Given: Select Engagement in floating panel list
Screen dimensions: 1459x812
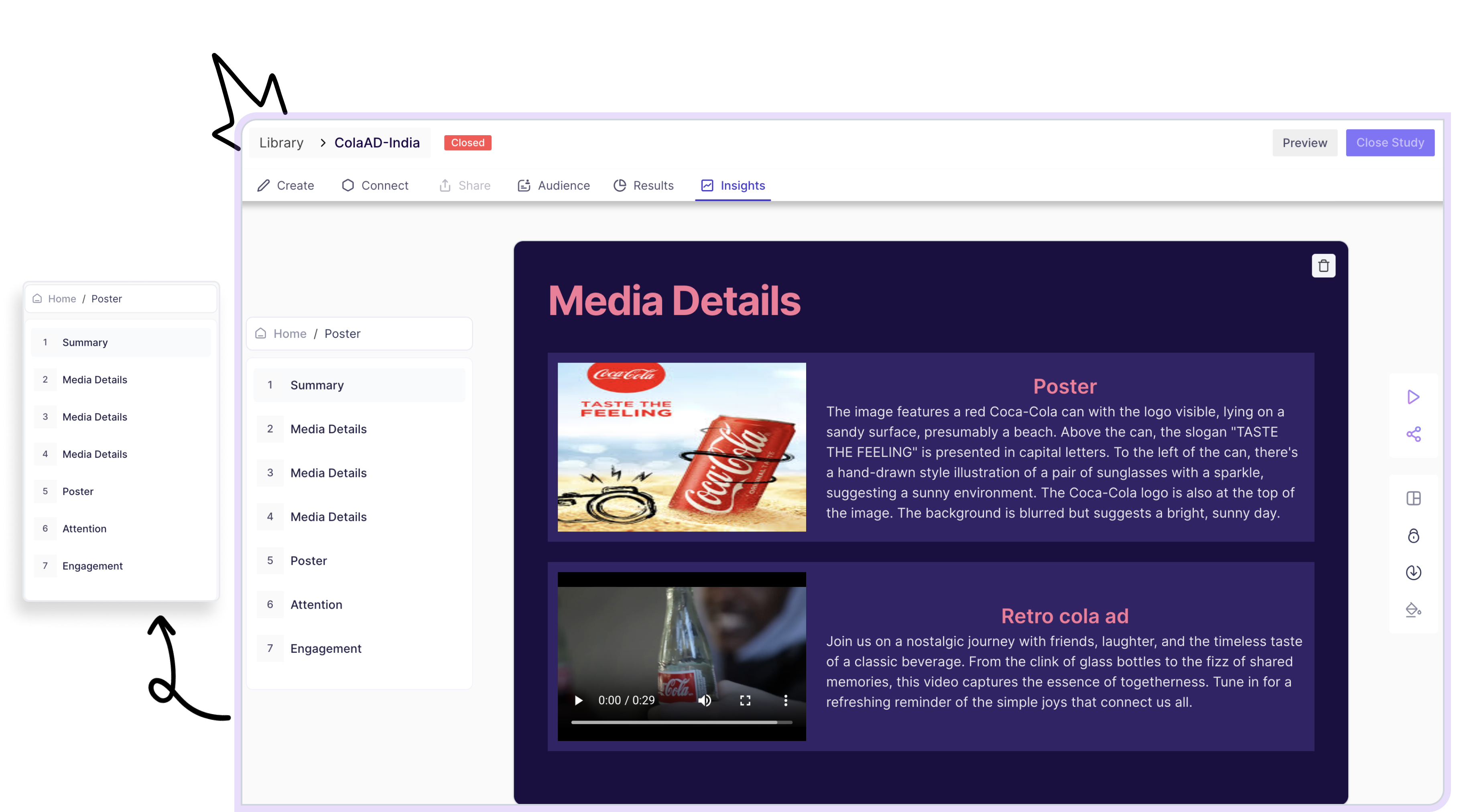Looking at the screenshot, I should 121,566.
